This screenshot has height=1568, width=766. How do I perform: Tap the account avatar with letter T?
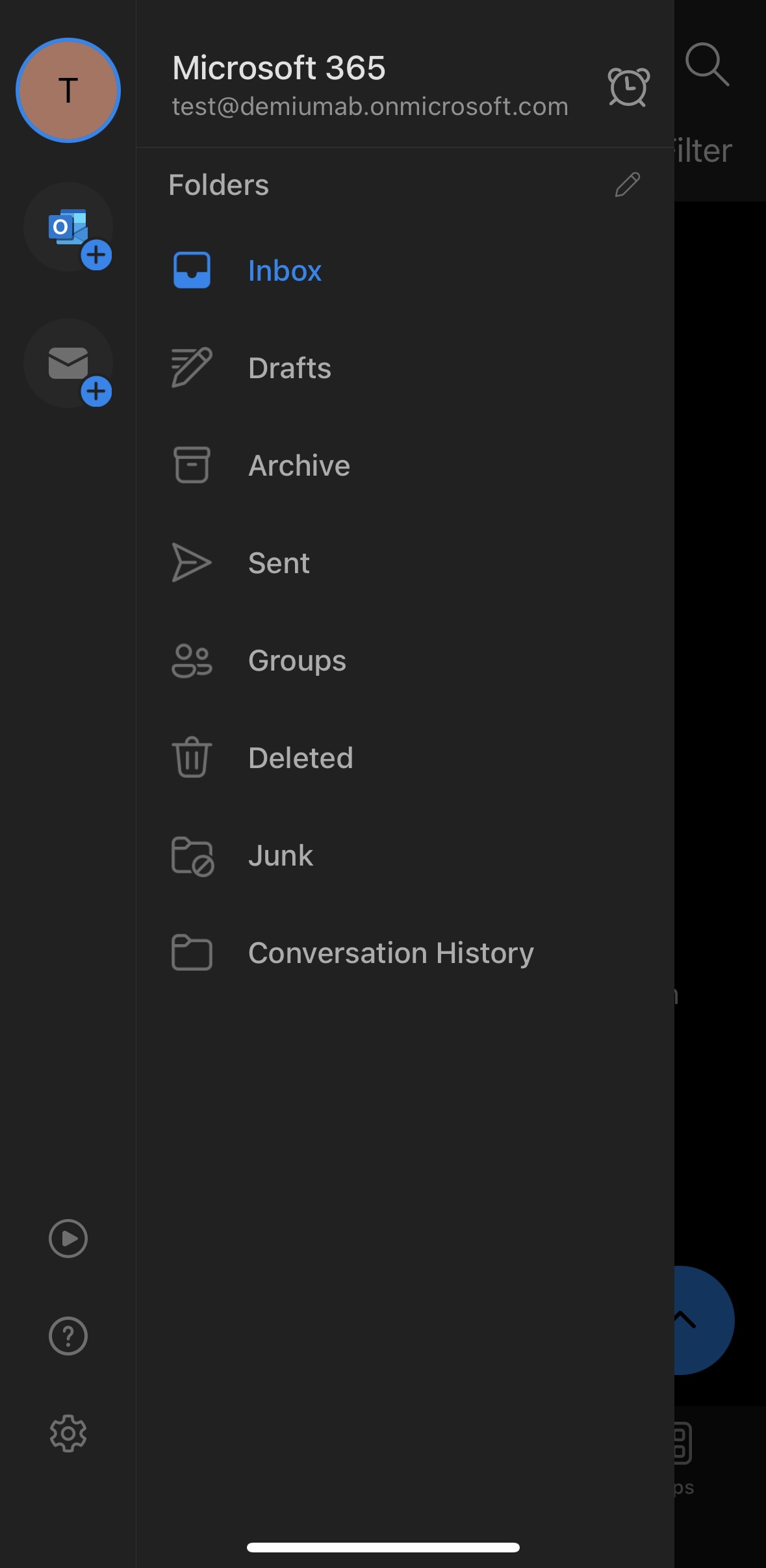[68, 90]
